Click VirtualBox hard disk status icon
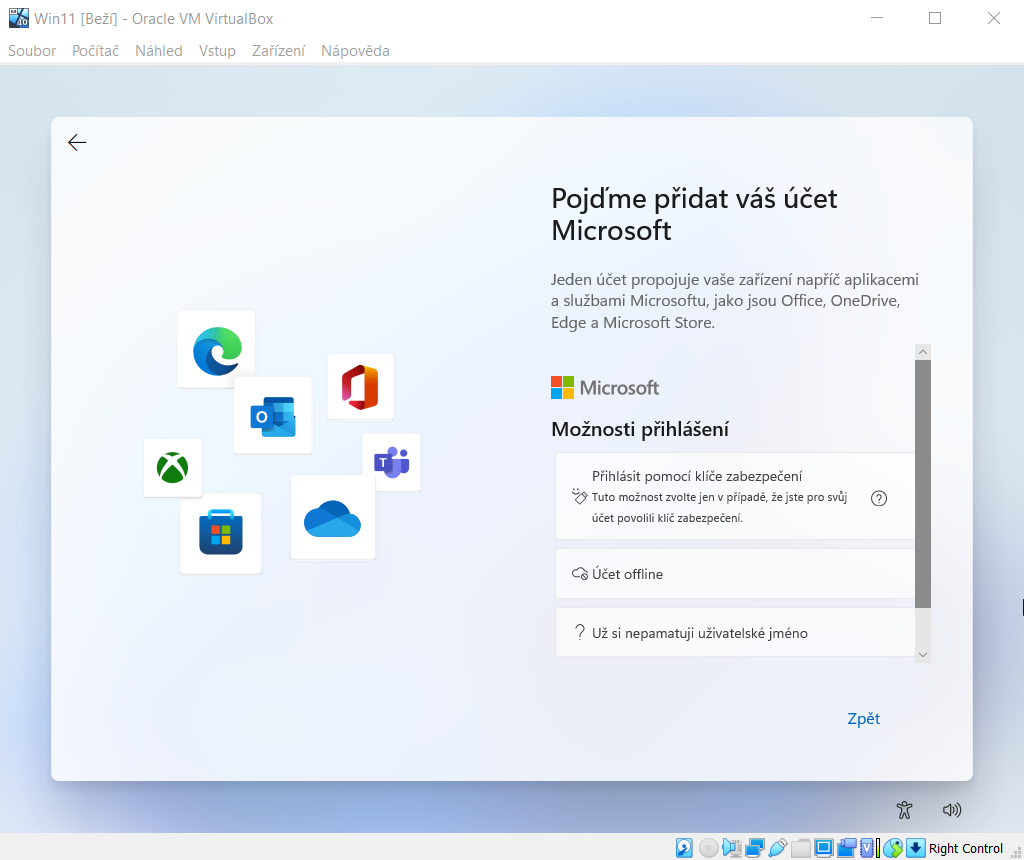Image resolution: width=1024 pixels, height=860 pixels. (x=684, y=848)
